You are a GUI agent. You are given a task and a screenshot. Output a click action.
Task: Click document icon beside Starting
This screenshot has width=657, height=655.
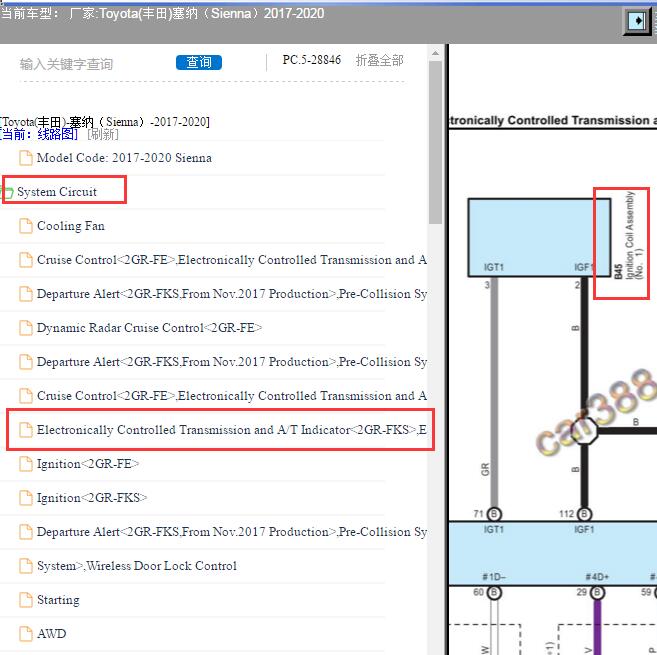(26, 600)
